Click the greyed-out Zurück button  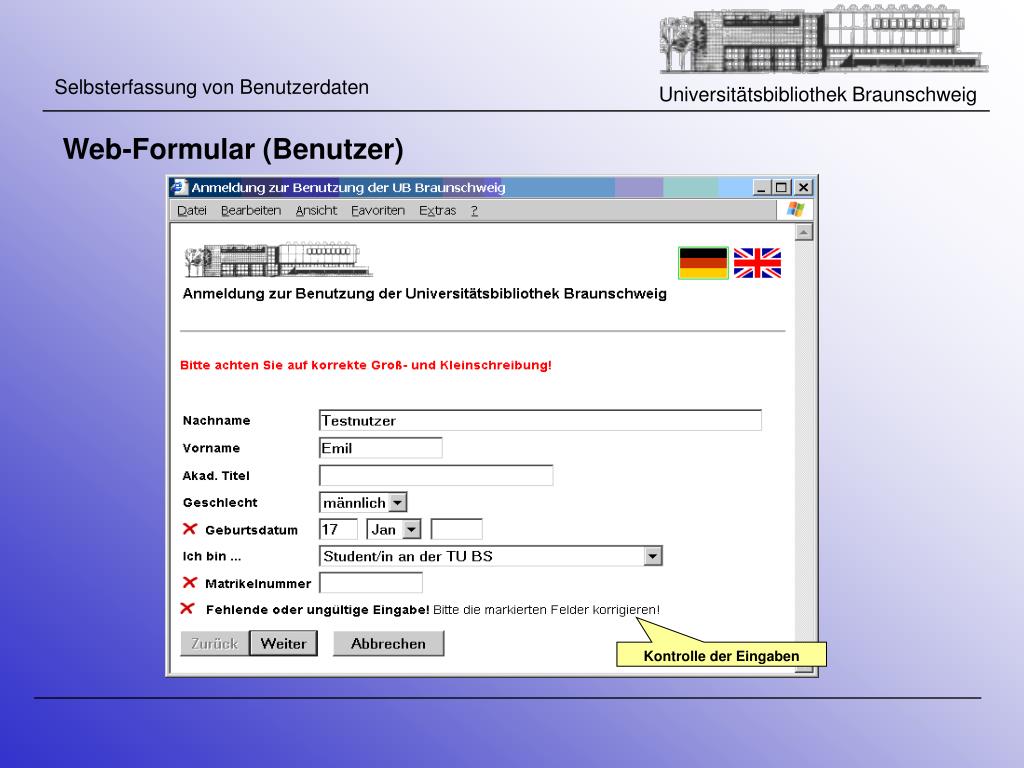tap(214, 643)
